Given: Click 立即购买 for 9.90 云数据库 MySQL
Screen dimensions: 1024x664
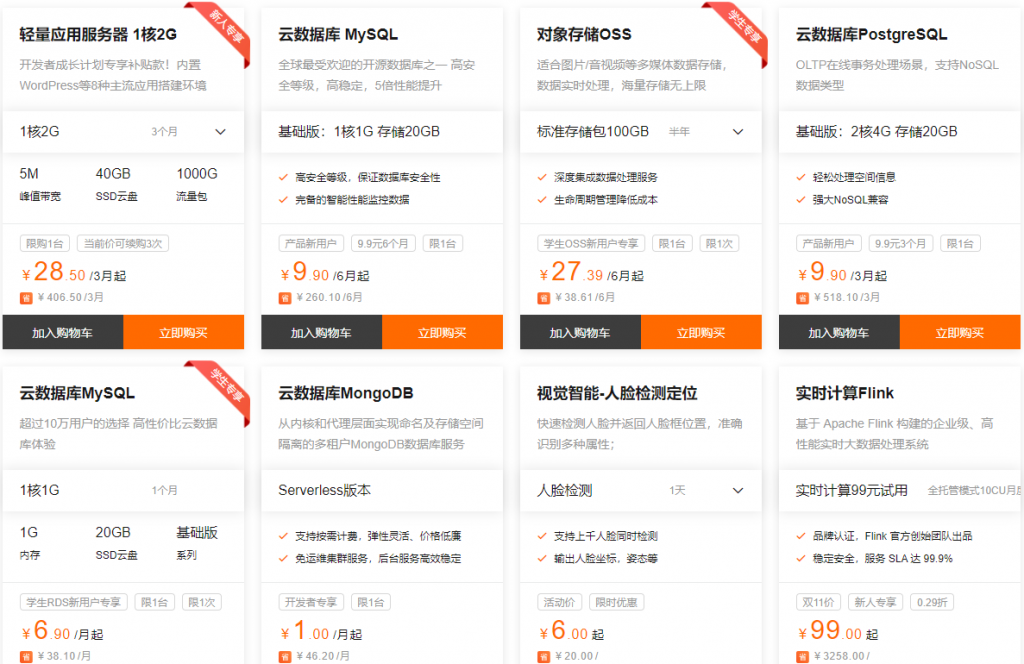Looking at the screenshot, I should pyautogui.click(x=442, y=332).
